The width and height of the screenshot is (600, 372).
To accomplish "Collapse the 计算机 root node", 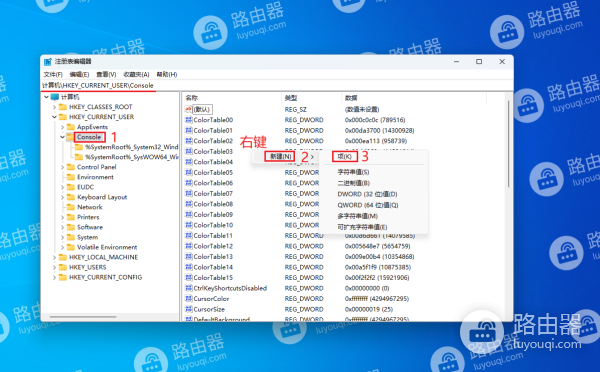I will click(46, 97).
